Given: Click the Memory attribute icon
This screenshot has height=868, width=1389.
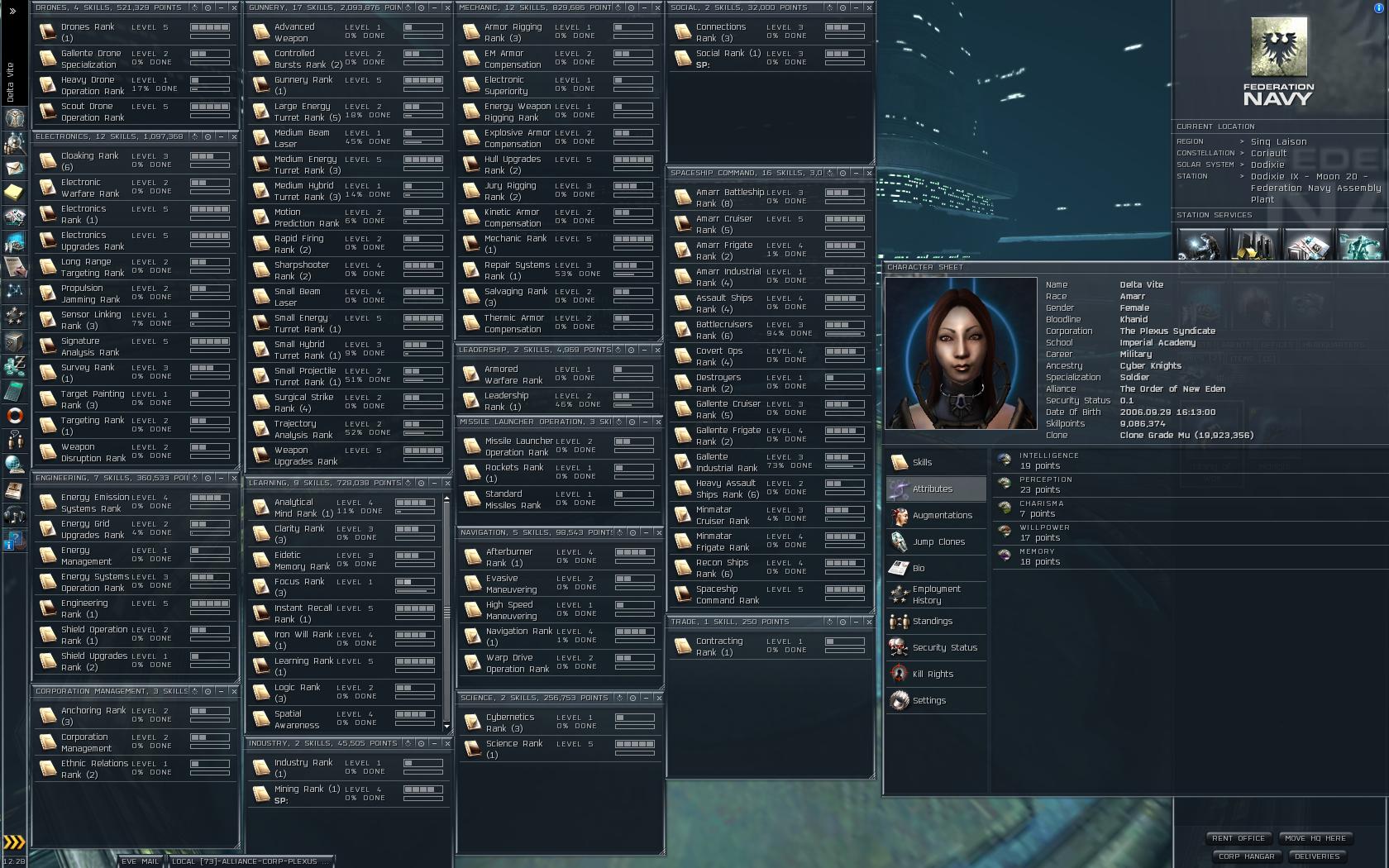Looking at the screenshot, I should [x=1005, y=556].
